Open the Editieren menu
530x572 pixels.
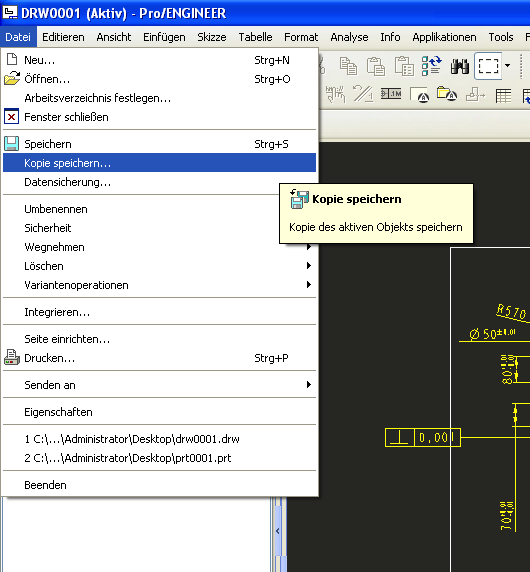click(x=63, y=37)
